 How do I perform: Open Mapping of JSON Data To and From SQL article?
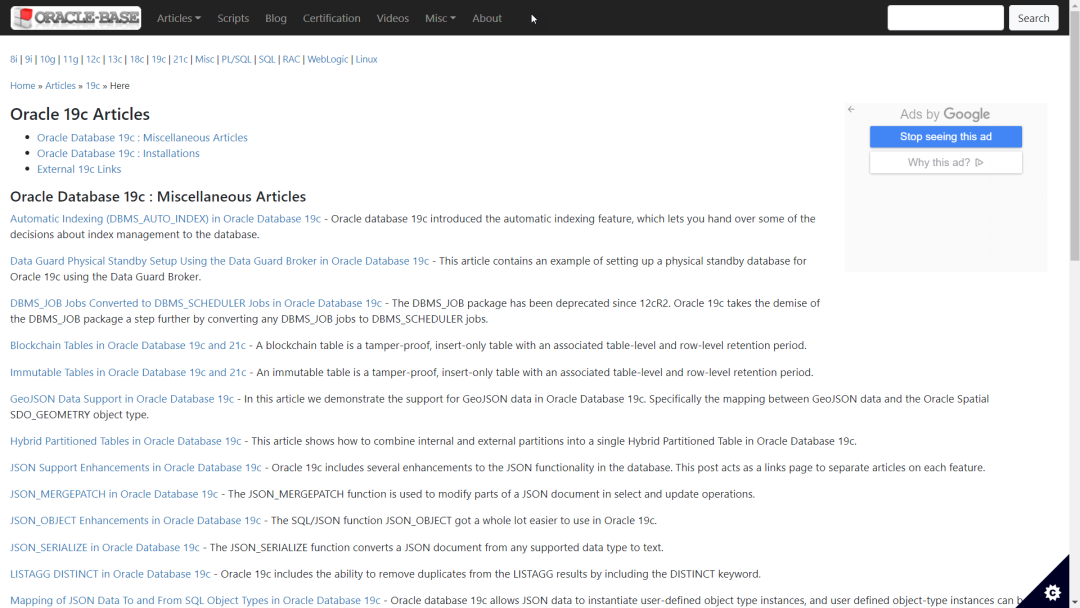pyautogui.click(x=195, y=600)
